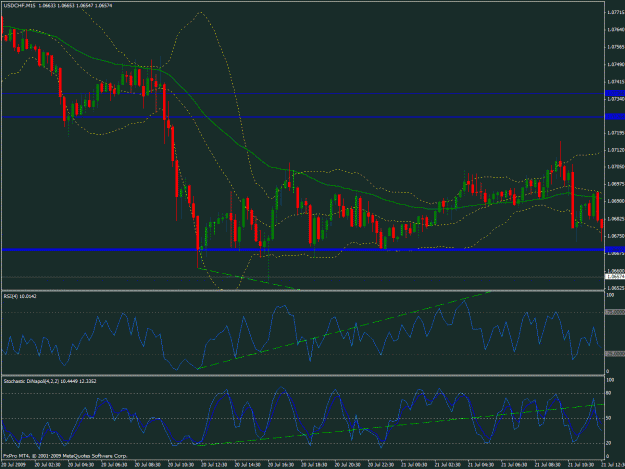Click the 1.06825 price scale label
Screen dimensions: 625x469
[615, 219]
